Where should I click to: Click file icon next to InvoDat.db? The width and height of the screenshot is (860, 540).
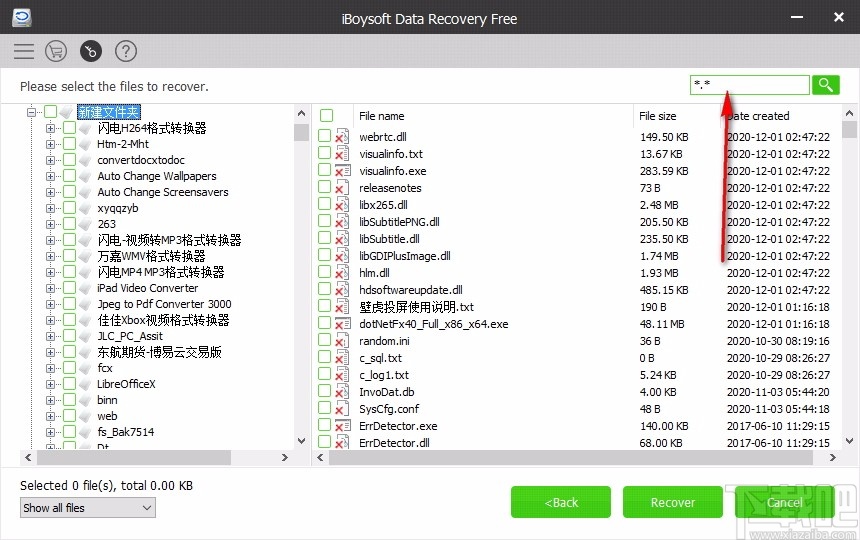(x=342, y=391)
